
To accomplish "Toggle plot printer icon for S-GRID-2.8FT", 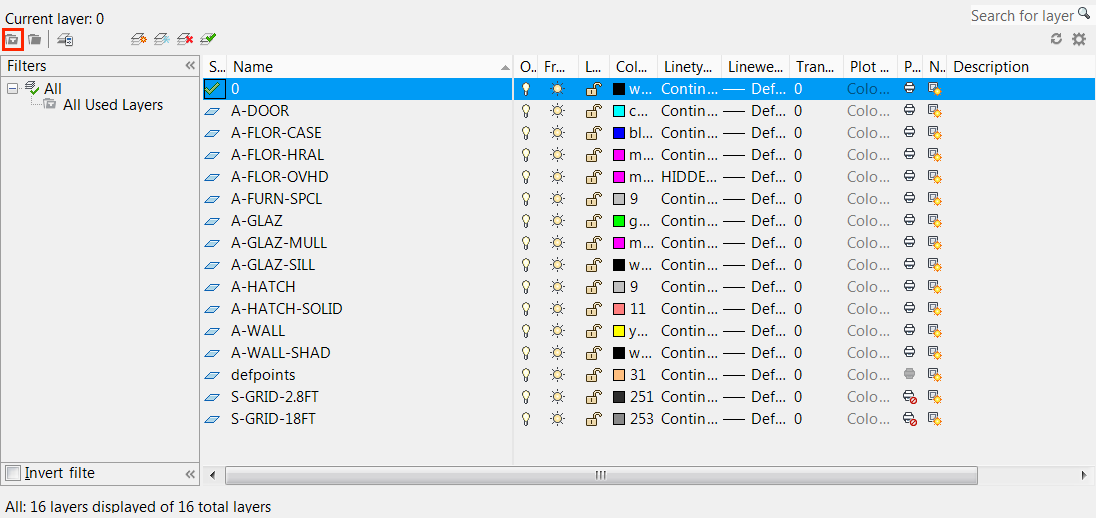I will click(x=909, y=397).
